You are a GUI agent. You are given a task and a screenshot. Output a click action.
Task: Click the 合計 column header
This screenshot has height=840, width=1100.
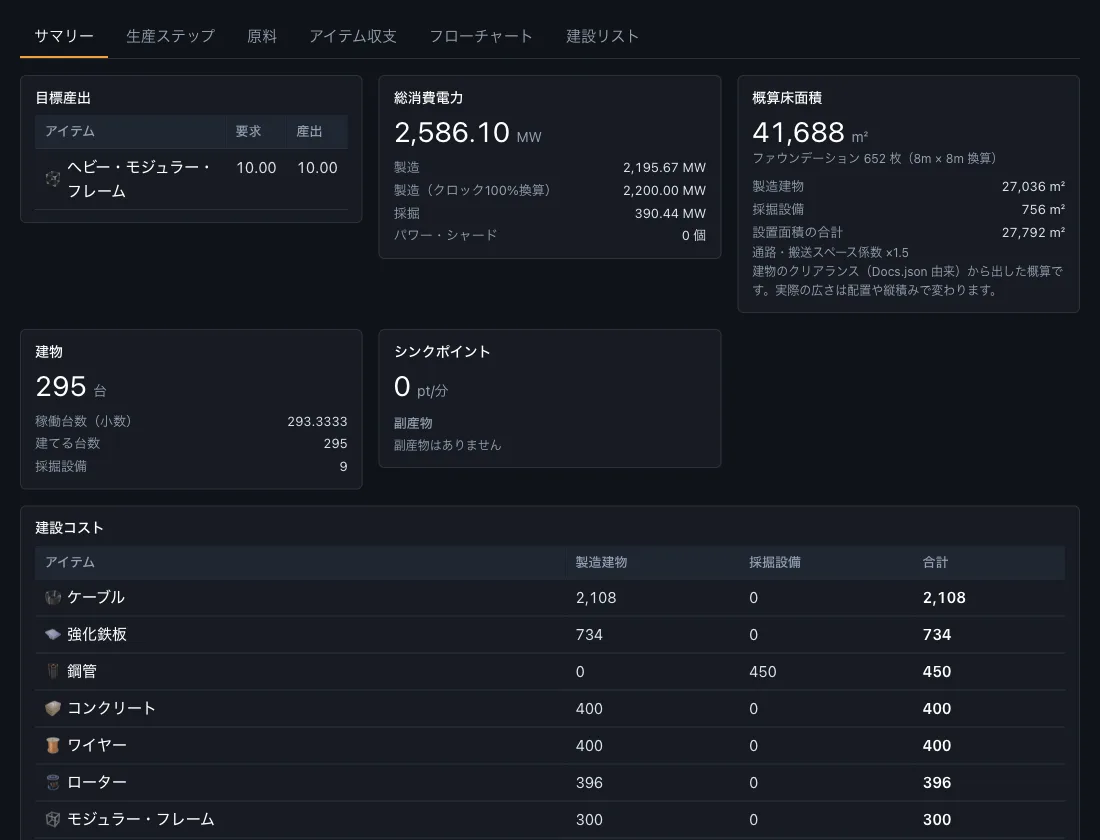click(x=935, y=562)
